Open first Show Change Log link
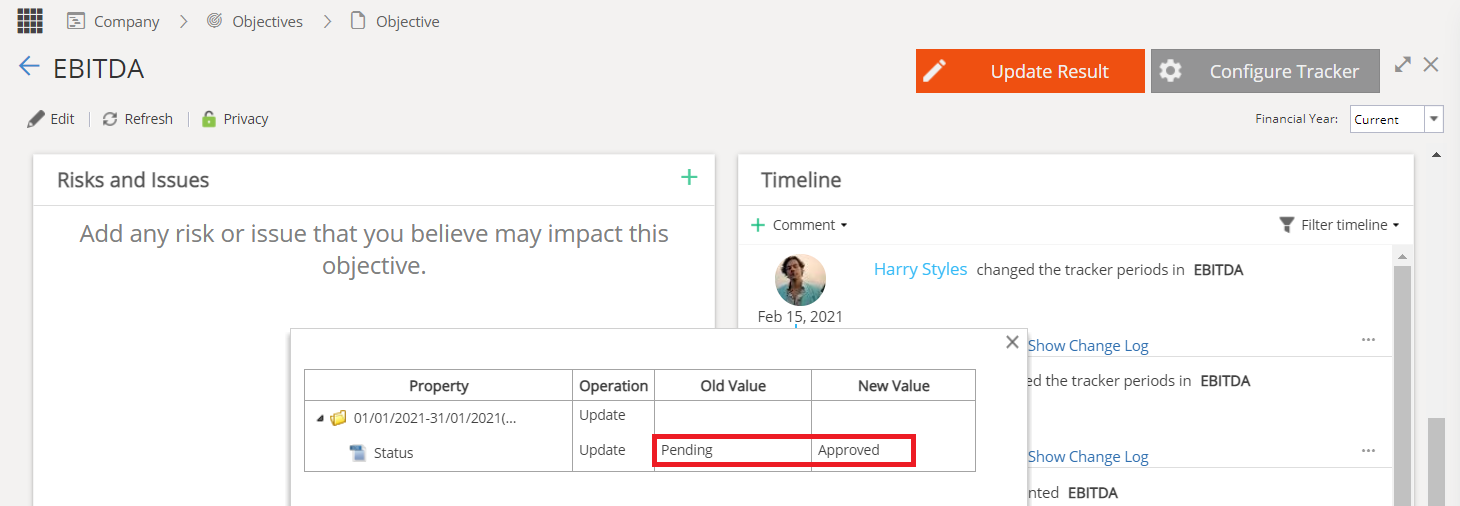The width and height of the screenshot is (1460, 506). pyautogui.click(x=1088, y=346)
